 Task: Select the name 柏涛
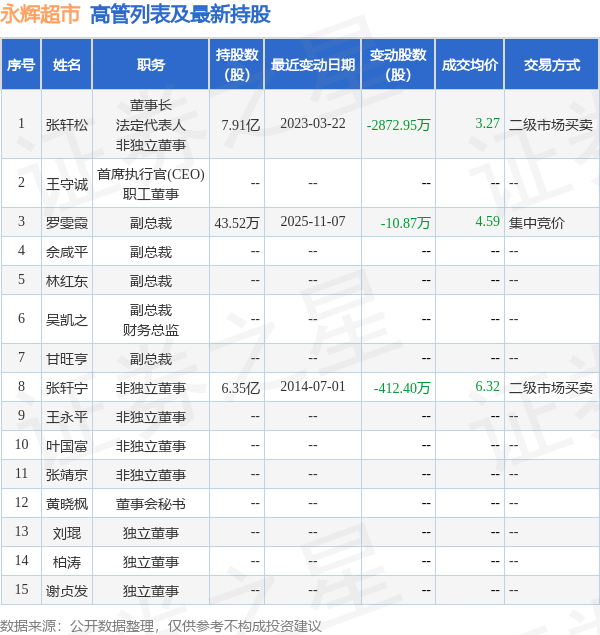[67, 562]
